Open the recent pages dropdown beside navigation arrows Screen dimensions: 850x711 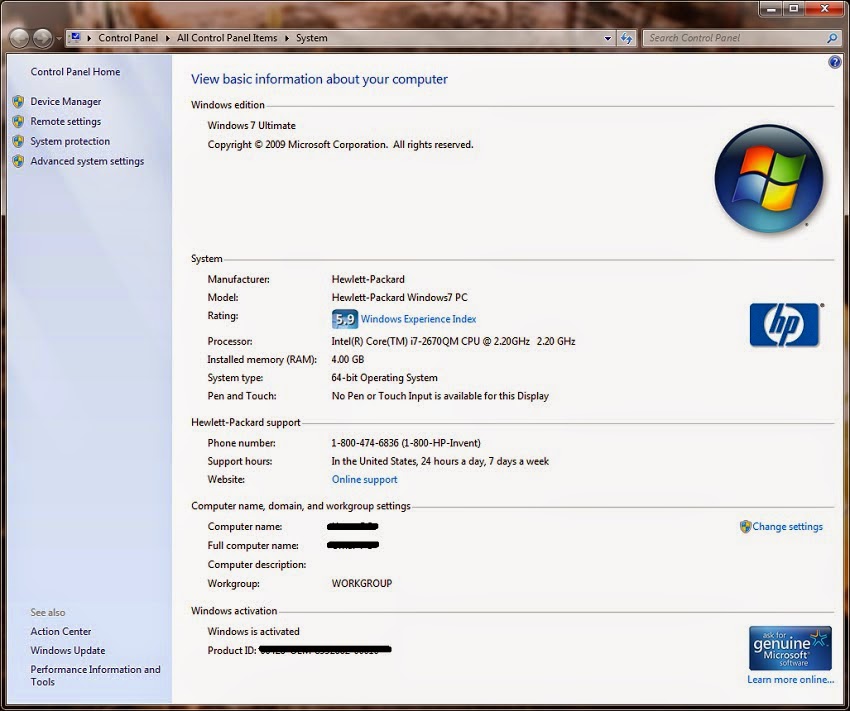coord(57,38)
